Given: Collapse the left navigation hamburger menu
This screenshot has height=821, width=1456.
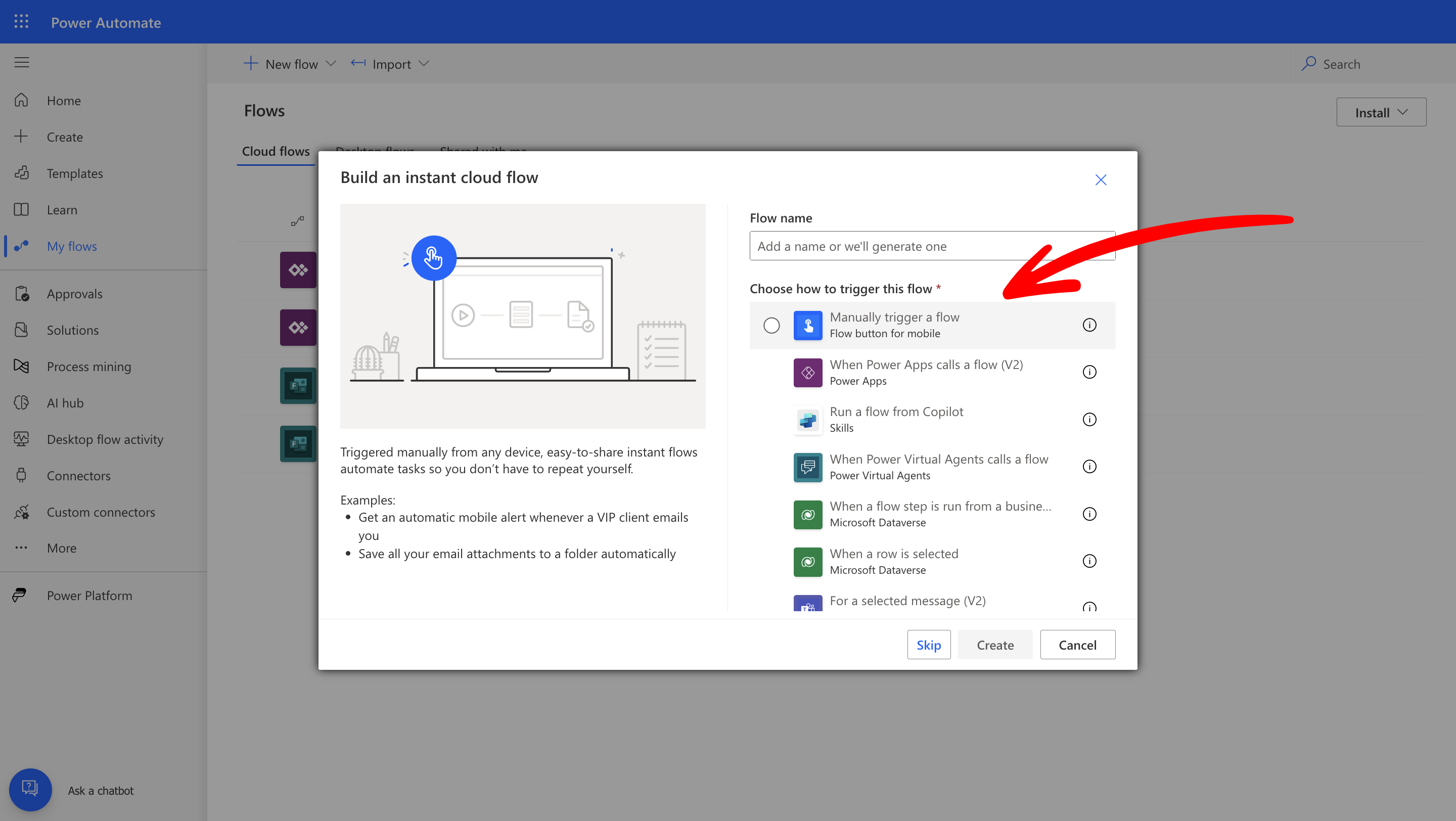Looking at the screenshot, I should pyautogui.click(x=21, y=62).
